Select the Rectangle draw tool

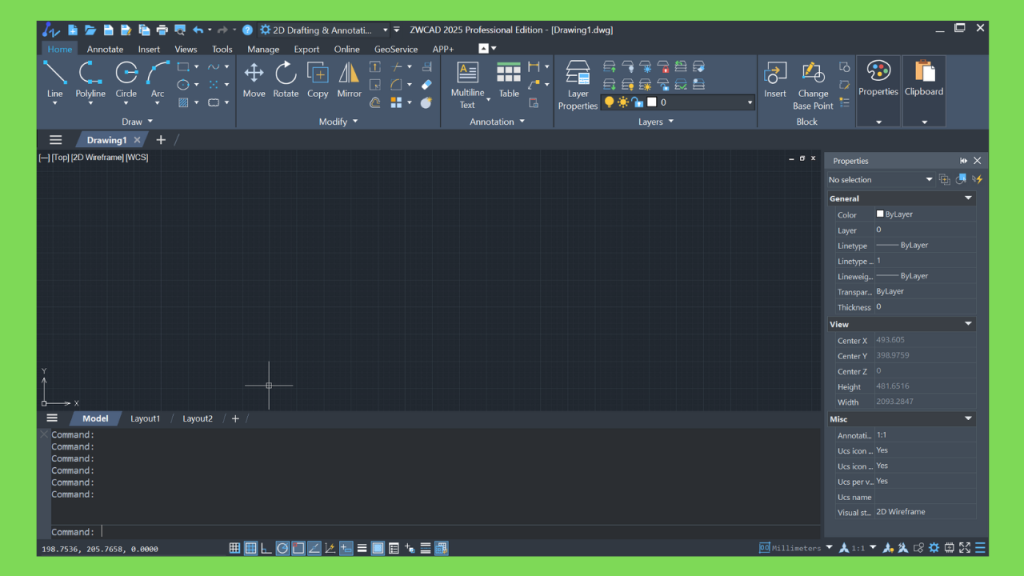point(184,67)
